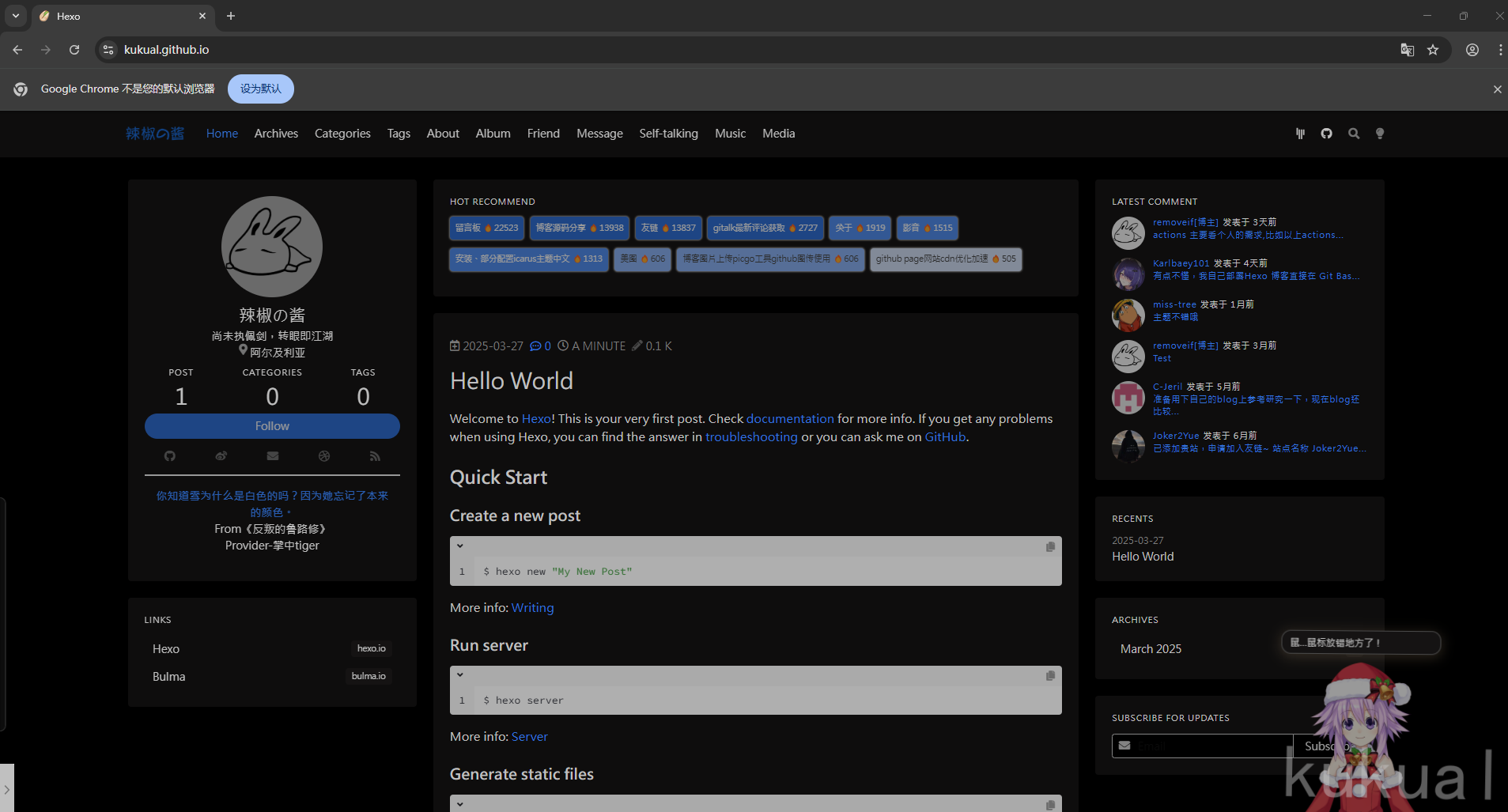Go to Home in site navigation

coord(222,134)
